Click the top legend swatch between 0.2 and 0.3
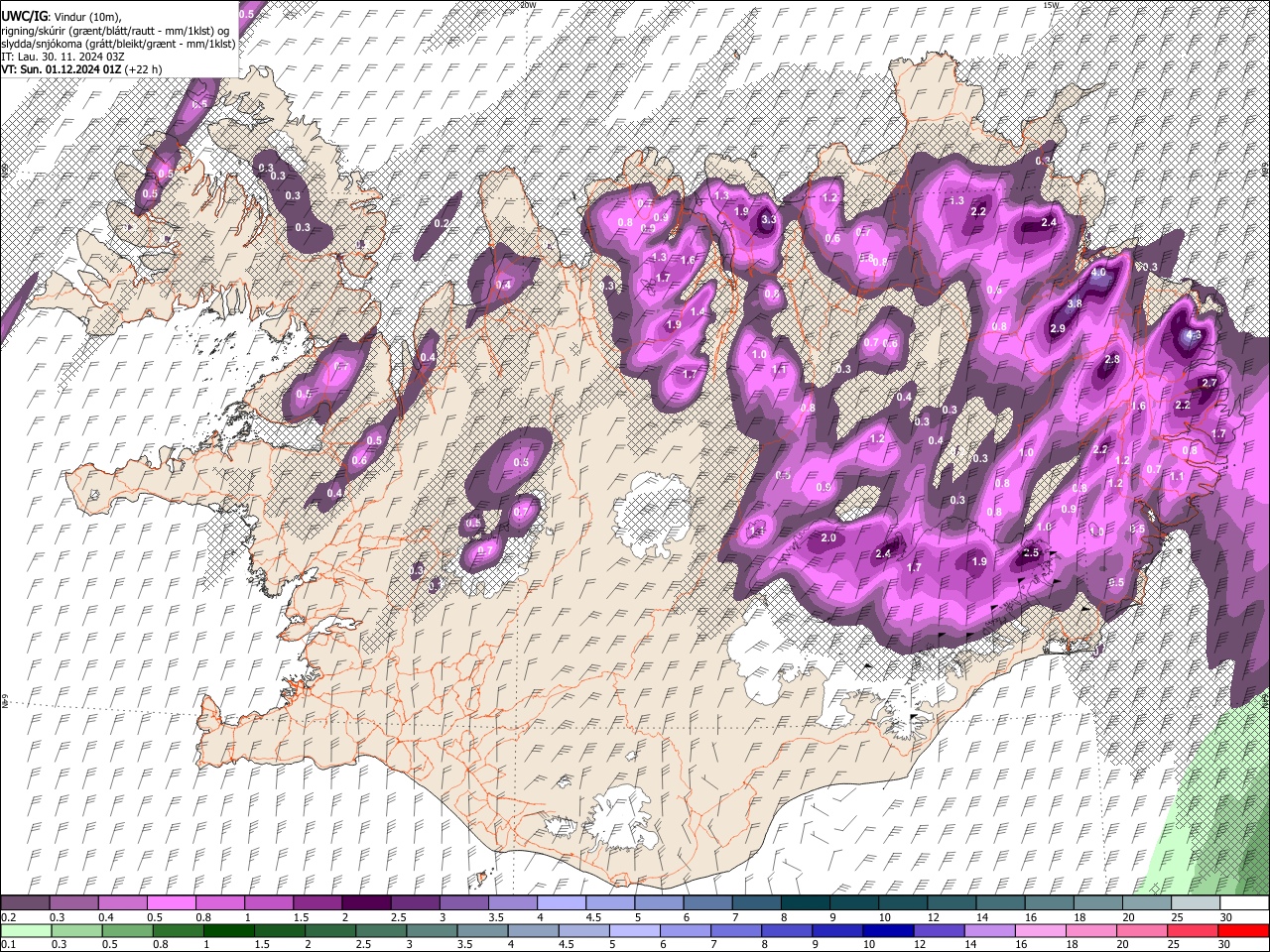 26,902
